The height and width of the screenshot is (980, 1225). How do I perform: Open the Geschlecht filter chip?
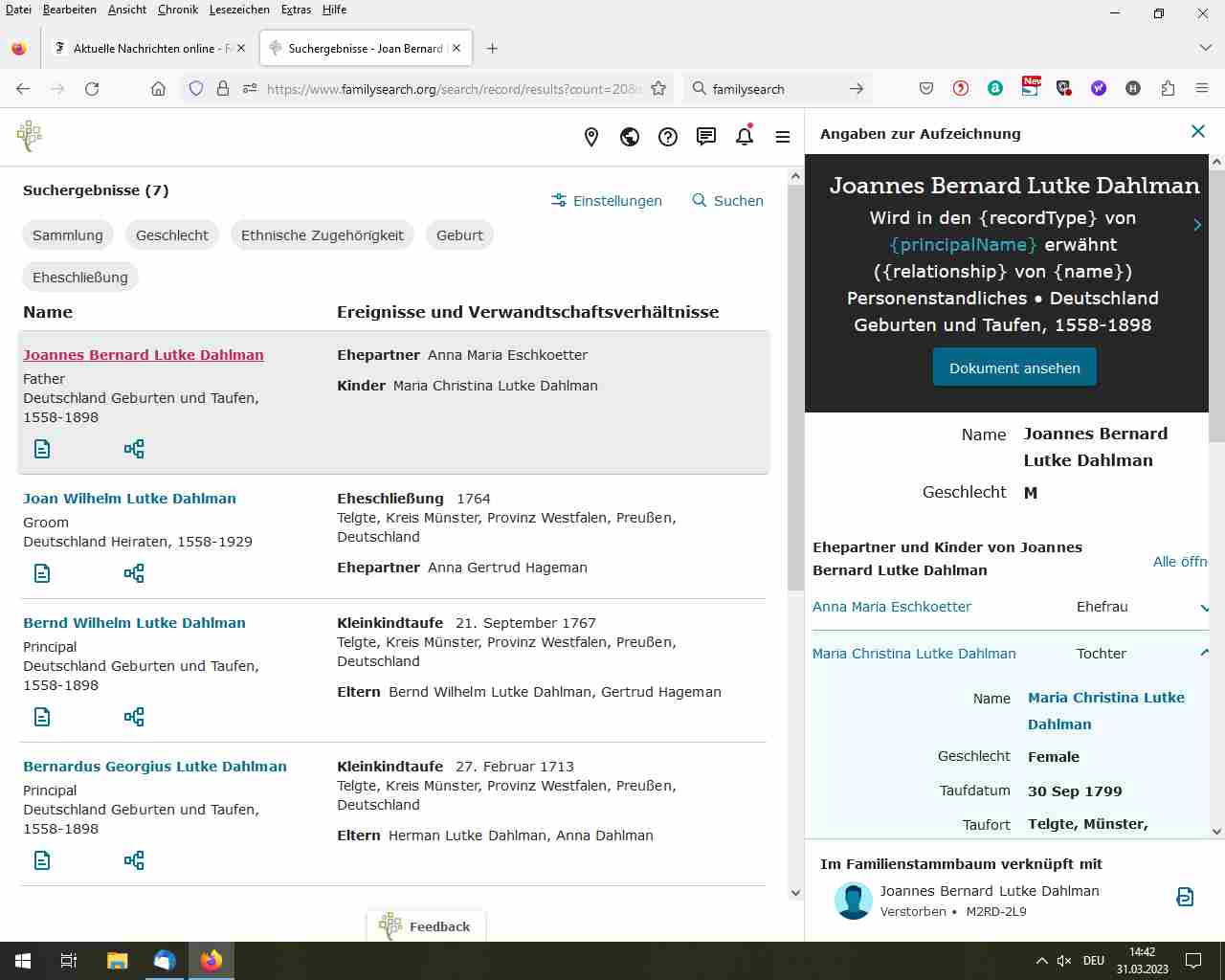coord(172,235)
